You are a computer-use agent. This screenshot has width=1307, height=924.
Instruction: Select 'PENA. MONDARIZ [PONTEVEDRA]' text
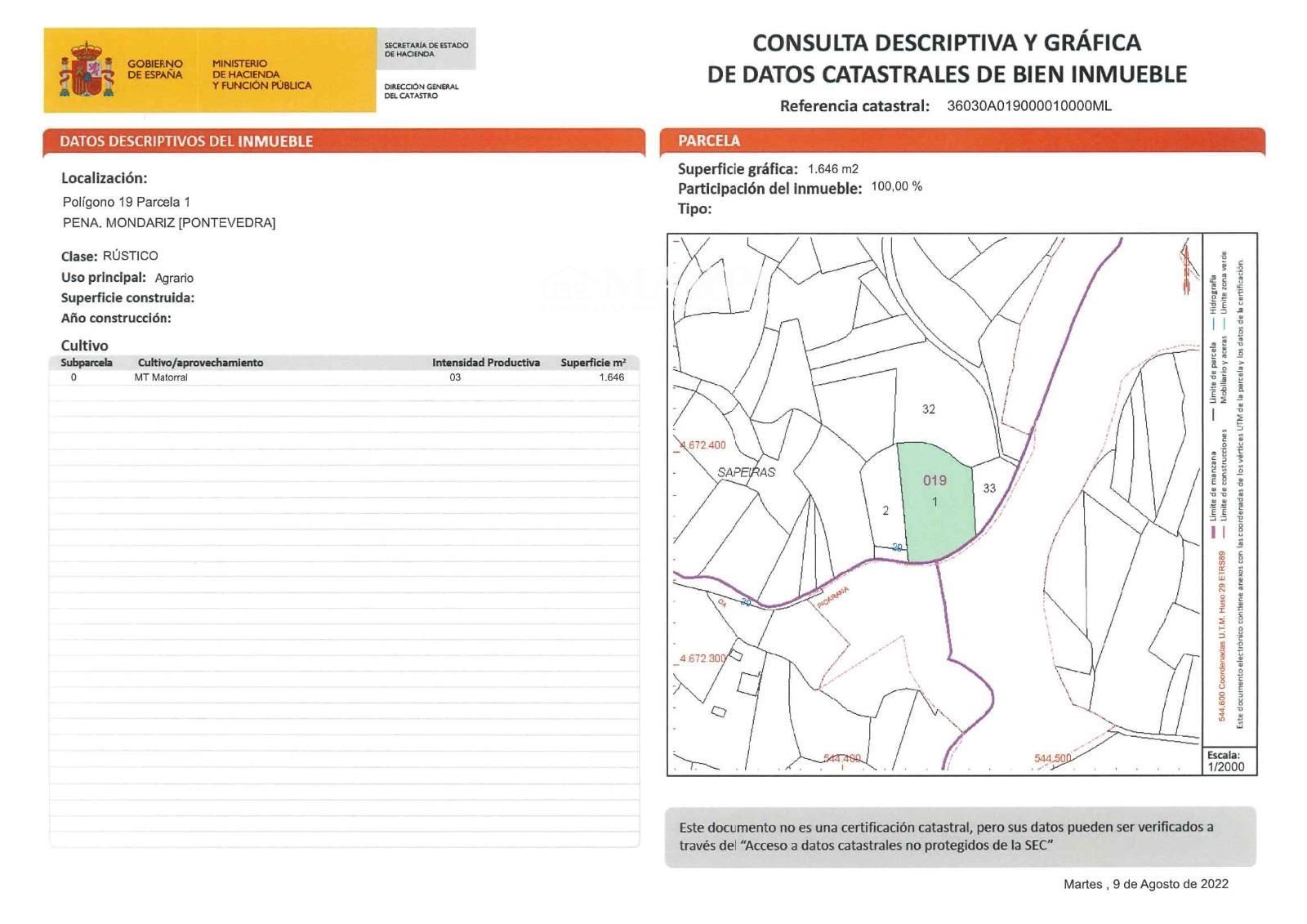[169, 222]
